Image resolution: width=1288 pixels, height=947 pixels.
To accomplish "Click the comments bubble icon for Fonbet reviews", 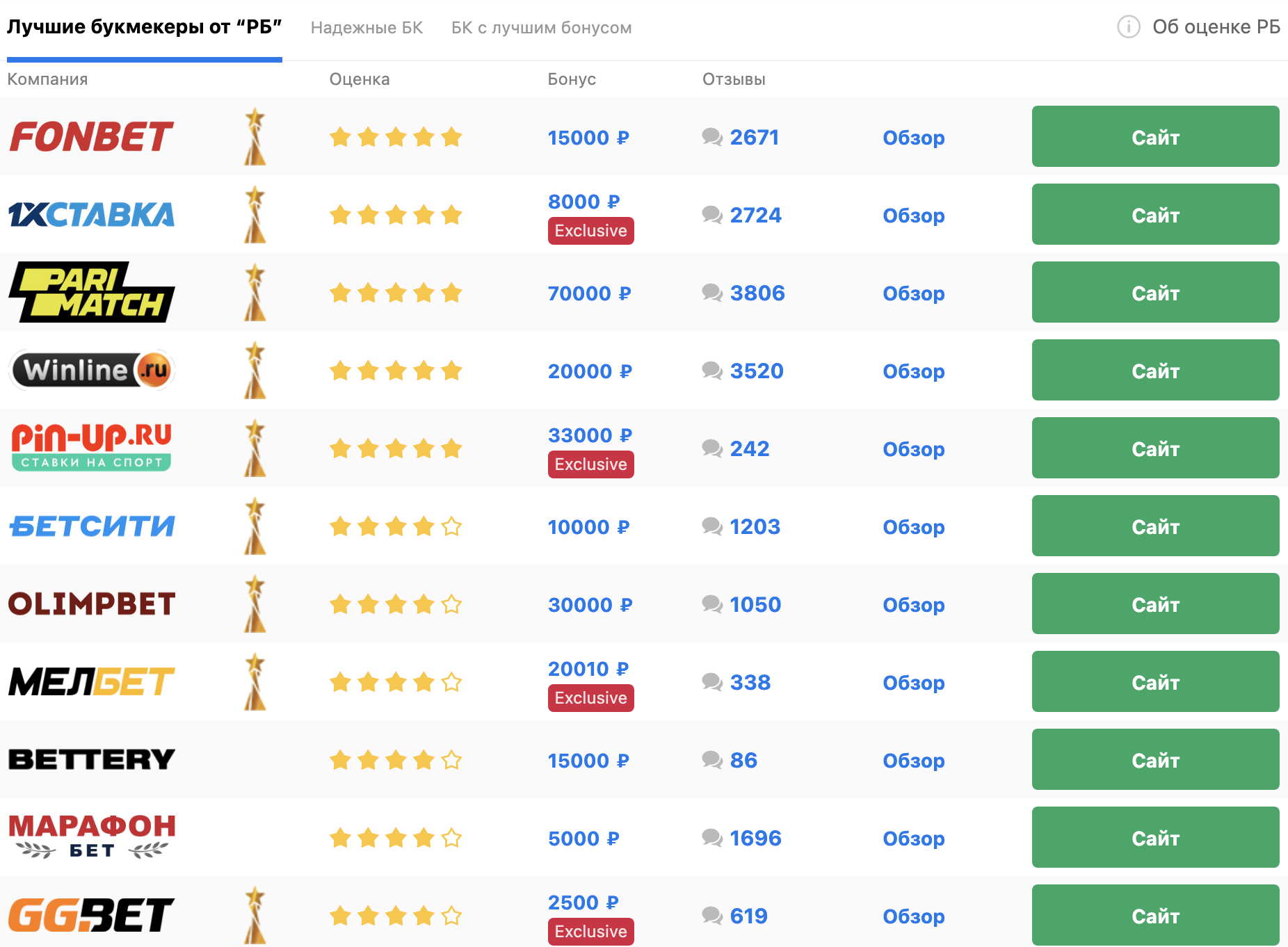I will tap(712, 137).
